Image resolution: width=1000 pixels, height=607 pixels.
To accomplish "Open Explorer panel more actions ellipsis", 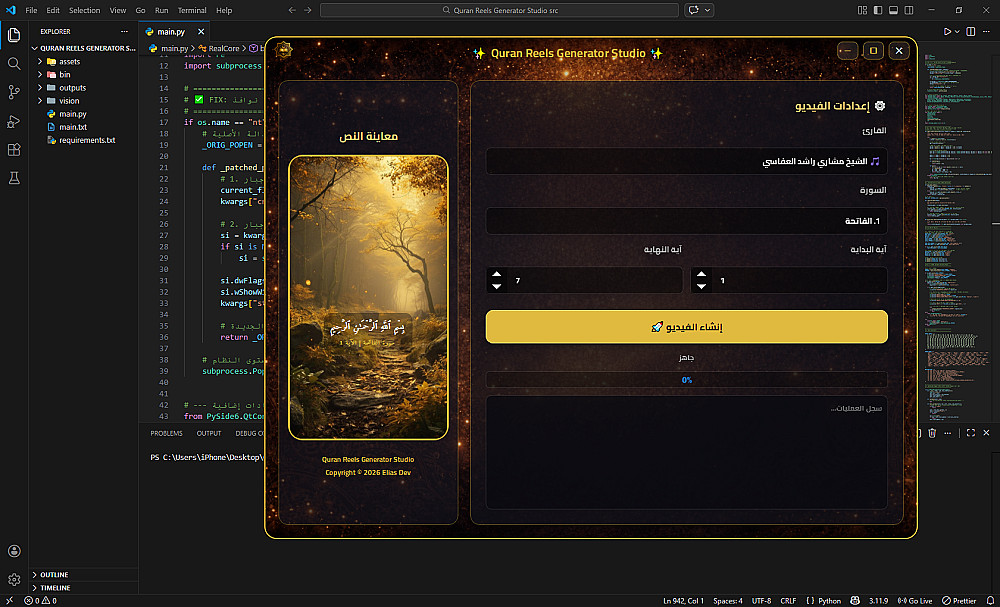I will coord(124,31).
